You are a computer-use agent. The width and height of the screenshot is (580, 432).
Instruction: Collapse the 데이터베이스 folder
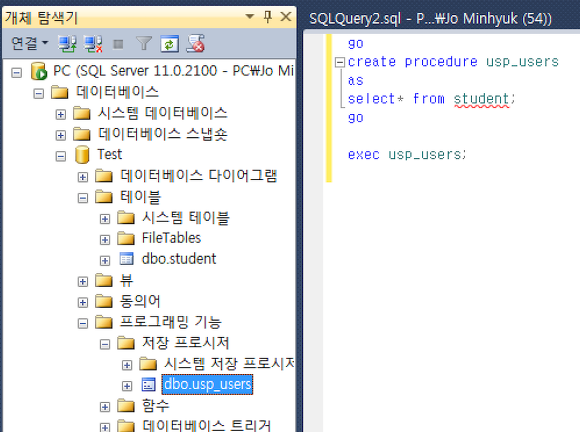[x=38, y=93]
